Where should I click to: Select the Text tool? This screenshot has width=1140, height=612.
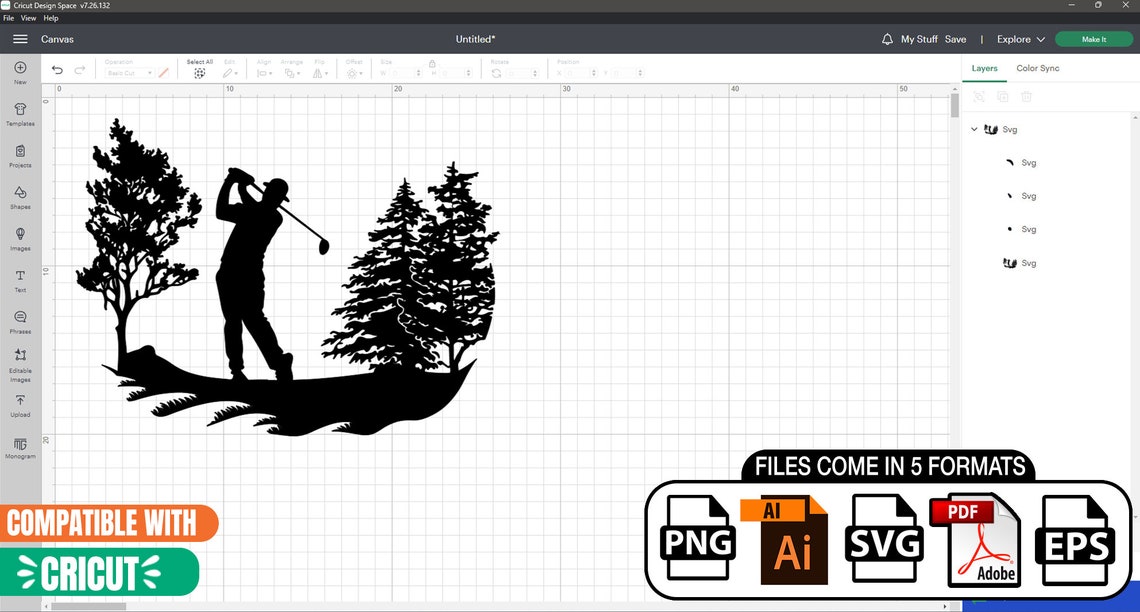coord(20,278)
